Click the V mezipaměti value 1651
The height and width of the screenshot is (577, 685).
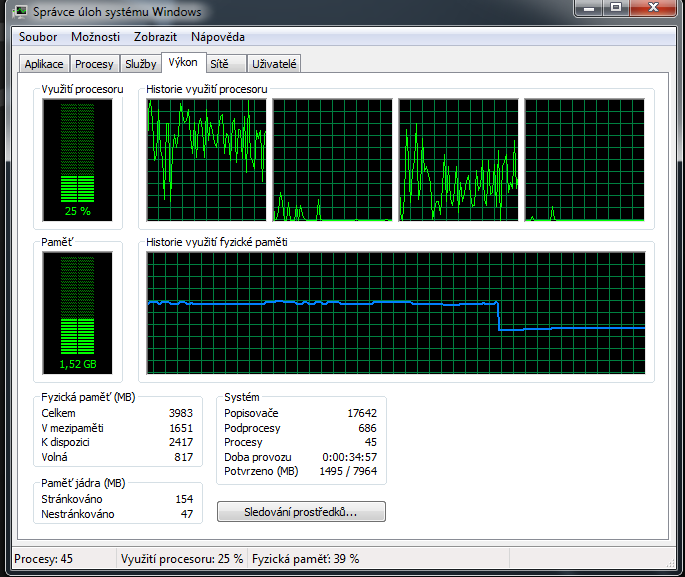tap(181, 428)
